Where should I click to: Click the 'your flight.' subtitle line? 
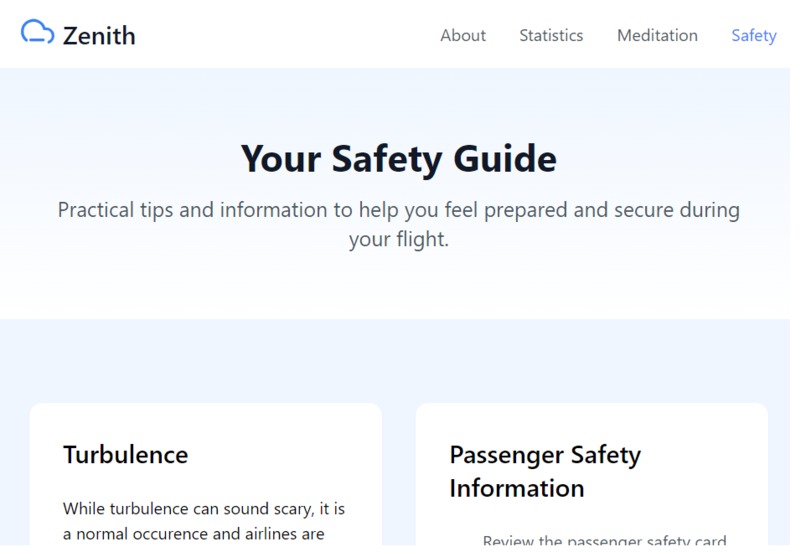(398, 240)
